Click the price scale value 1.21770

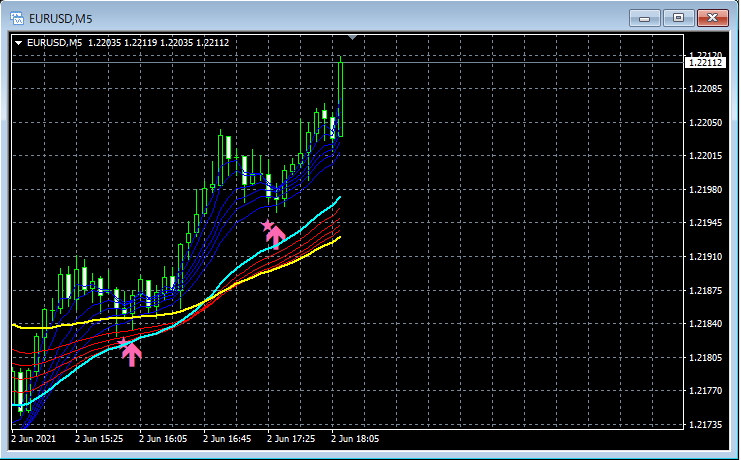coord(706,391)
